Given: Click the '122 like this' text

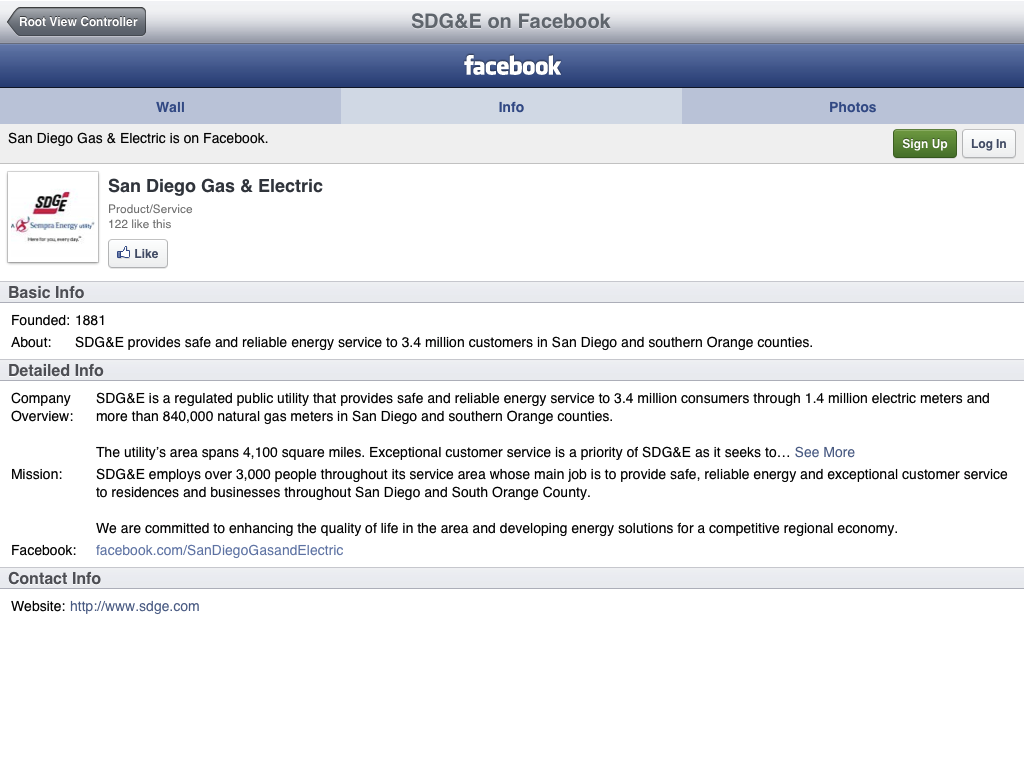Looking at the screenshot, I should pyautogui.click(x=140, y=224).
